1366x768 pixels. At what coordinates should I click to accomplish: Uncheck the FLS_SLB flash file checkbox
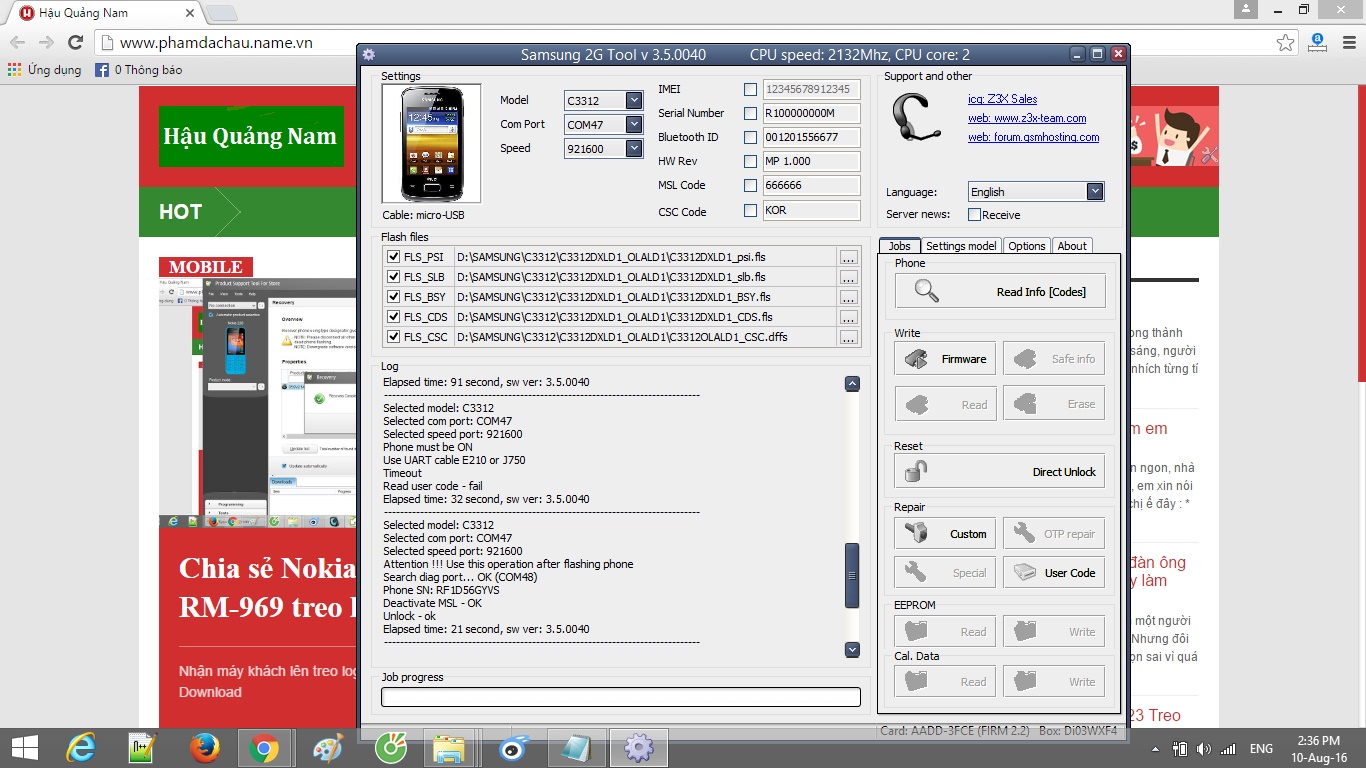coord(393,277)
